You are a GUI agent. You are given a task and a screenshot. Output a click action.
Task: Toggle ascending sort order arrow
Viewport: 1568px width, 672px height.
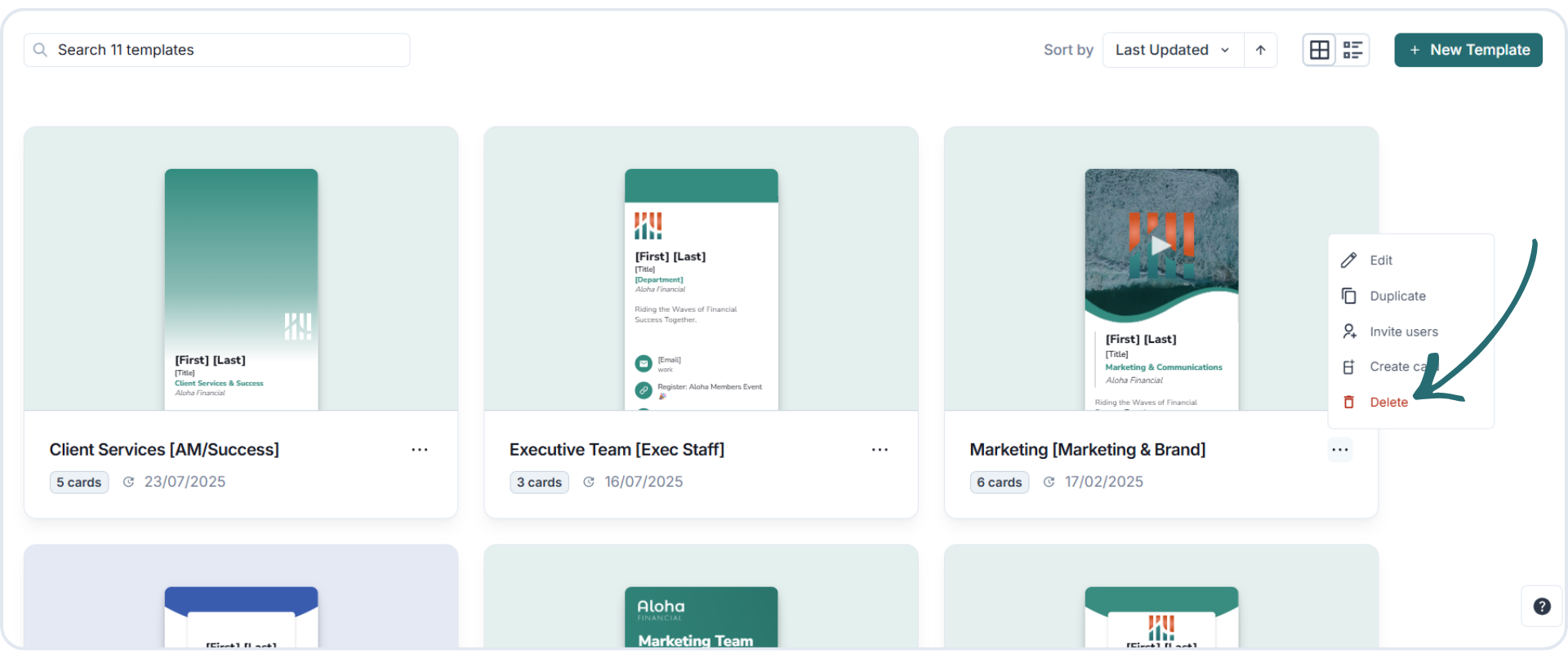[1260, 50]
